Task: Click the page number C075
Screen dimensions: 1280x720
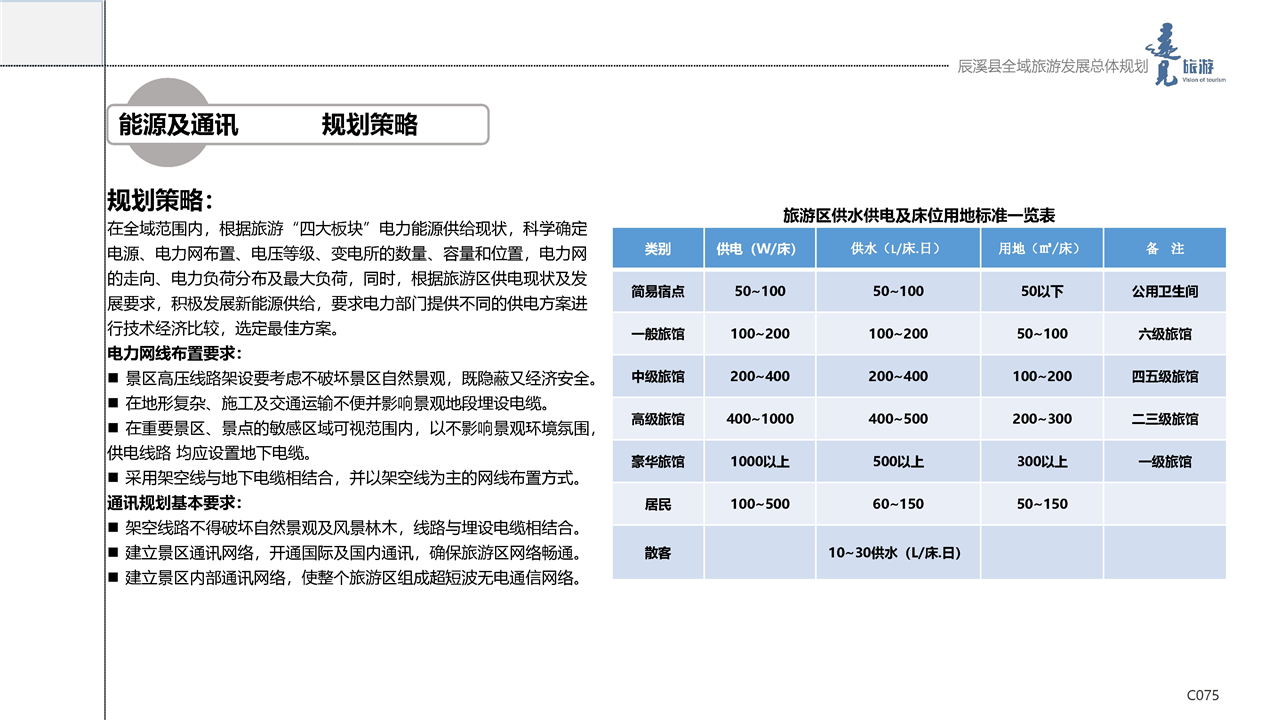Action: point(1202,695)
